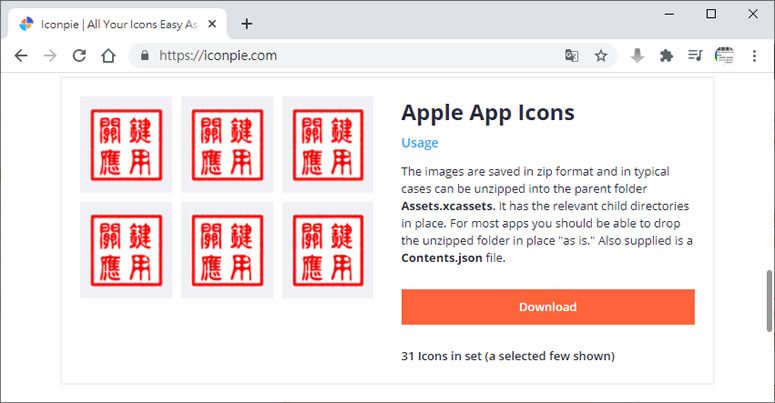This screenshot has height=403, width=775.
Task: Open the download arrow extension
Action: pos(637,55)
